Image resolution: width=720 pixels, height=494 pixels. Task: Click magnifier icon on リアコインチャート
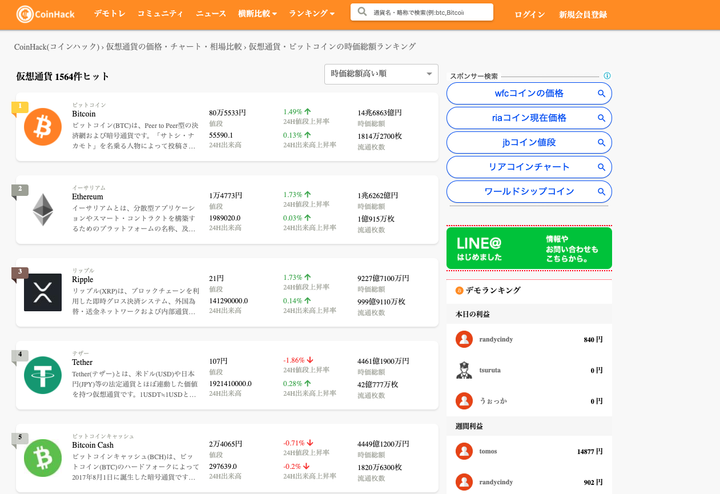coord(601,167)
